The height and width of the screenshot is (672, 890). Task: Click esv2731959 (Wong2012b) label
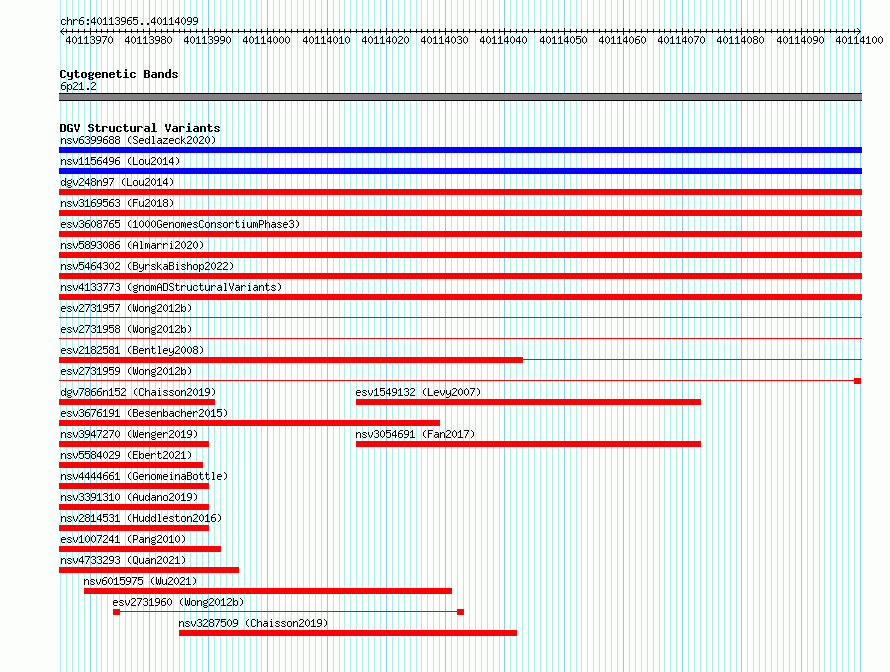[x=126, y=371]
